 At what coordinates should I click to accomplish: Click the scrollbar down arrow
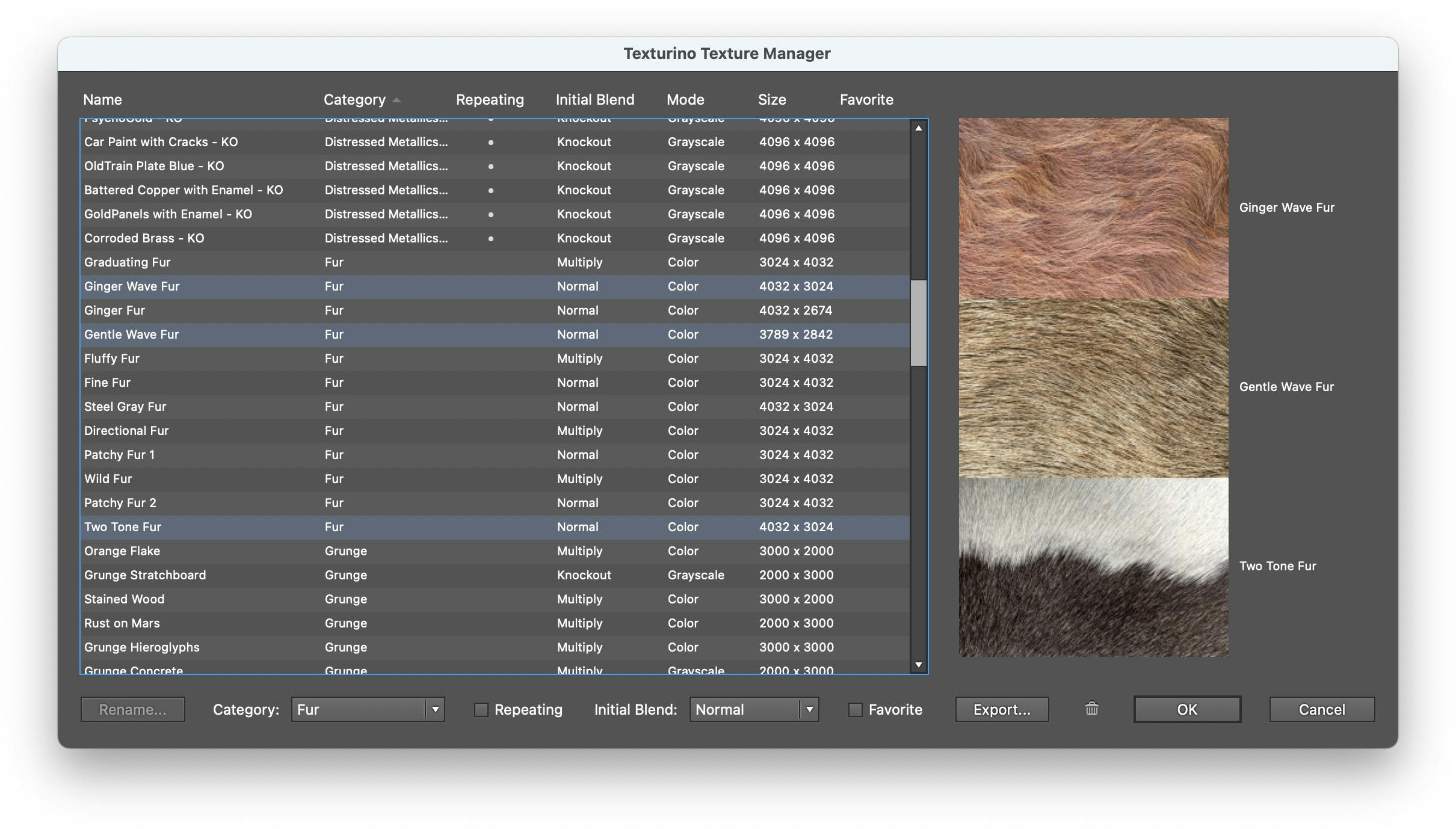[x=918, y=664]
